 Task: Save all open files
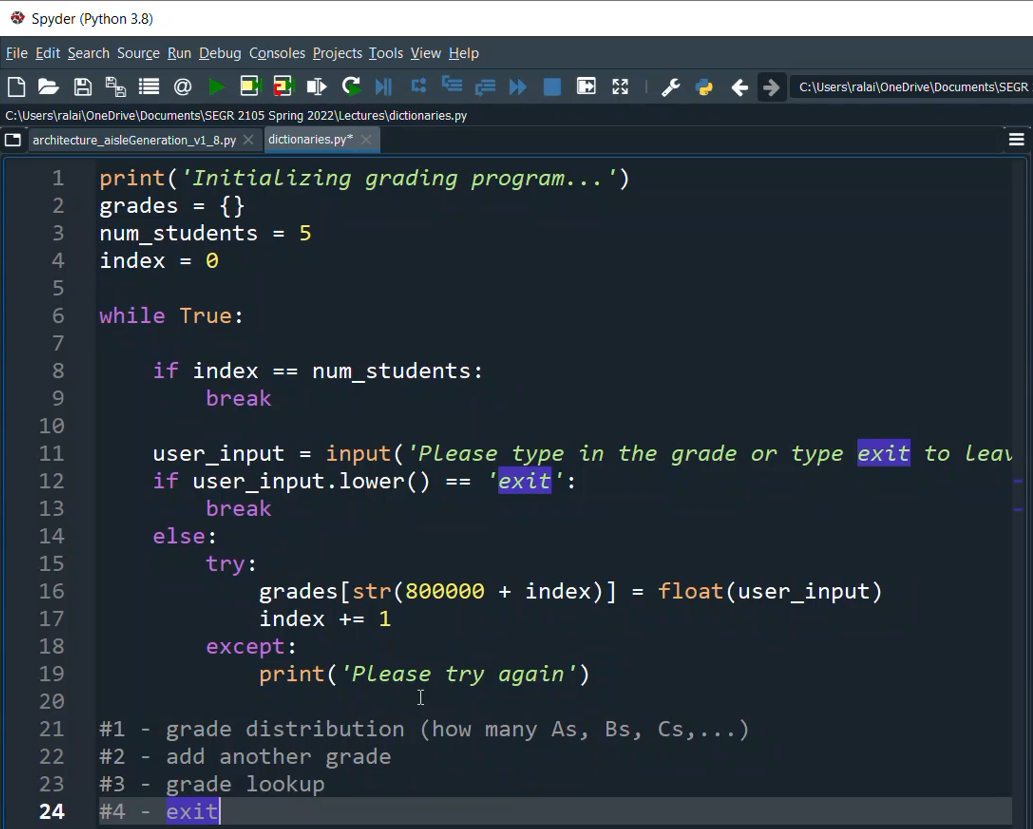(115, 86)
